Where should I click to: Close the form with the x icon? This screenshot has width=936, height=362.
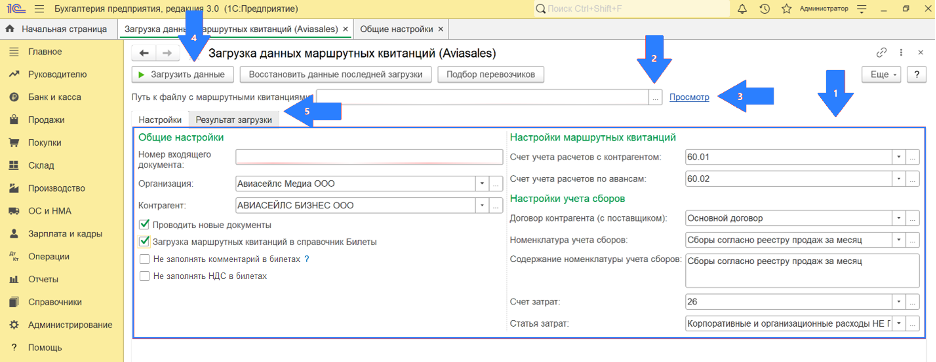pos(920,53)
